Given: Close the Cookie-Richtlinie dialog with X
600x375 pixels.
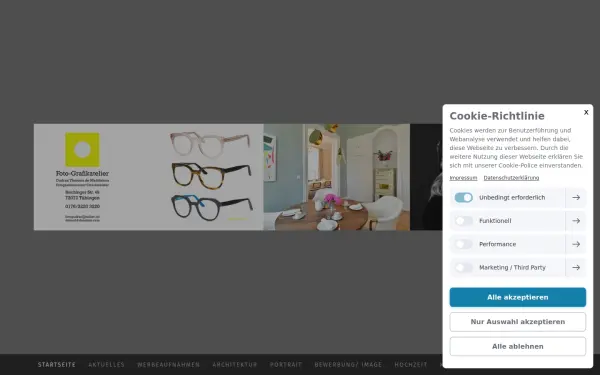Looking at the screenshot, I should click(x=586, y=112).
